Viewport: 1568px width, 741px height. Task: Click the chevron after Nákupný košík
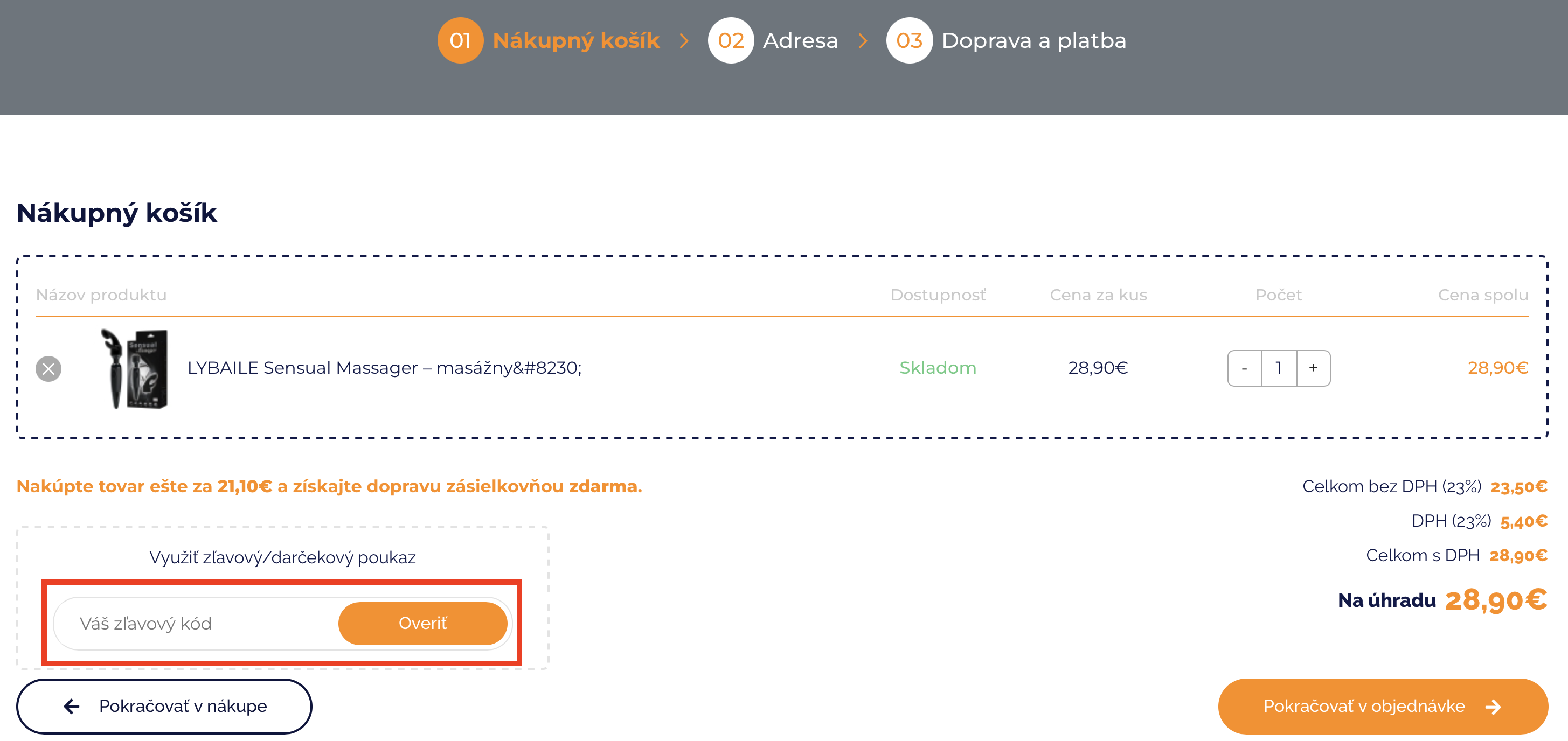[684, 41]
